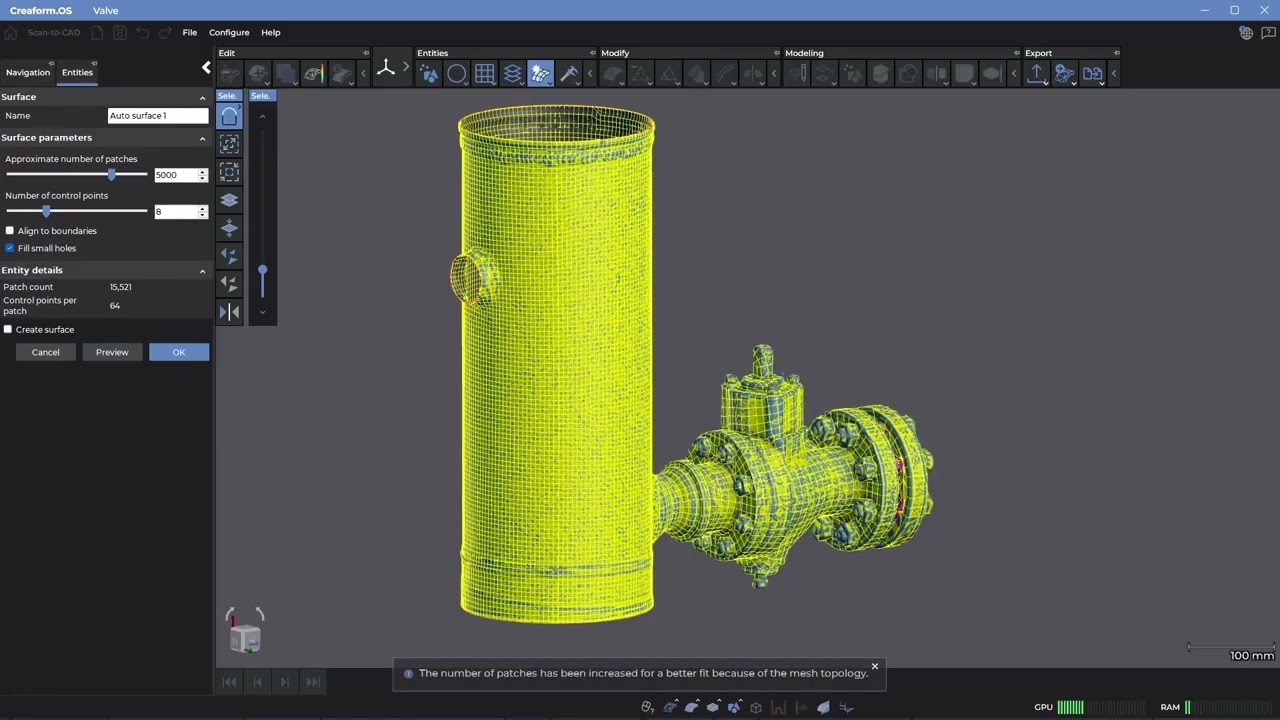Screen dimensions: 1280x720
Task: Collapse the Surface parameters section
Action: [202, 138]
